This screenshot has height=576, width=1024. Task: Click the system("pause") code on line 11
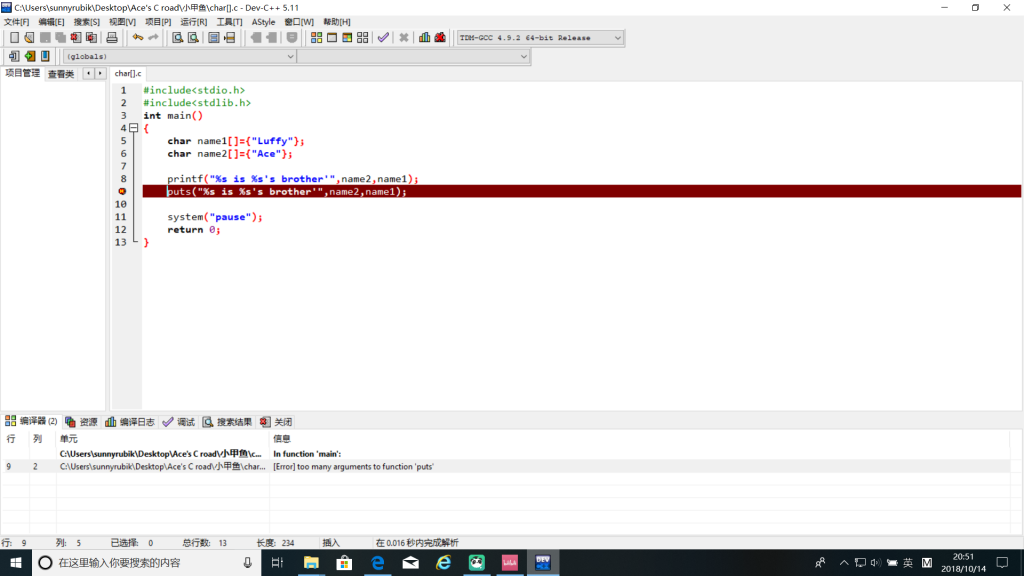(215, 217)
